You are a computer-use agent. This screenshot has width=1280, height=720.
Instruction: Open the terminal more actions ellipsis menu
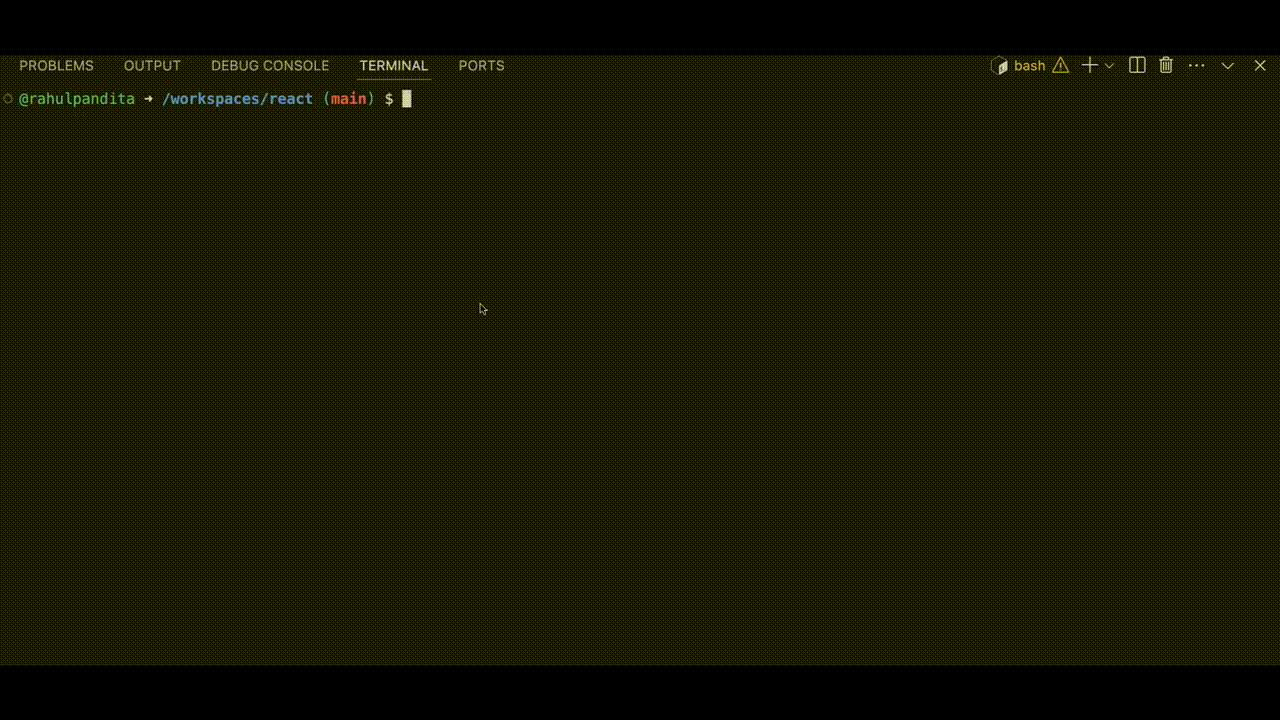pos(1197,66)
